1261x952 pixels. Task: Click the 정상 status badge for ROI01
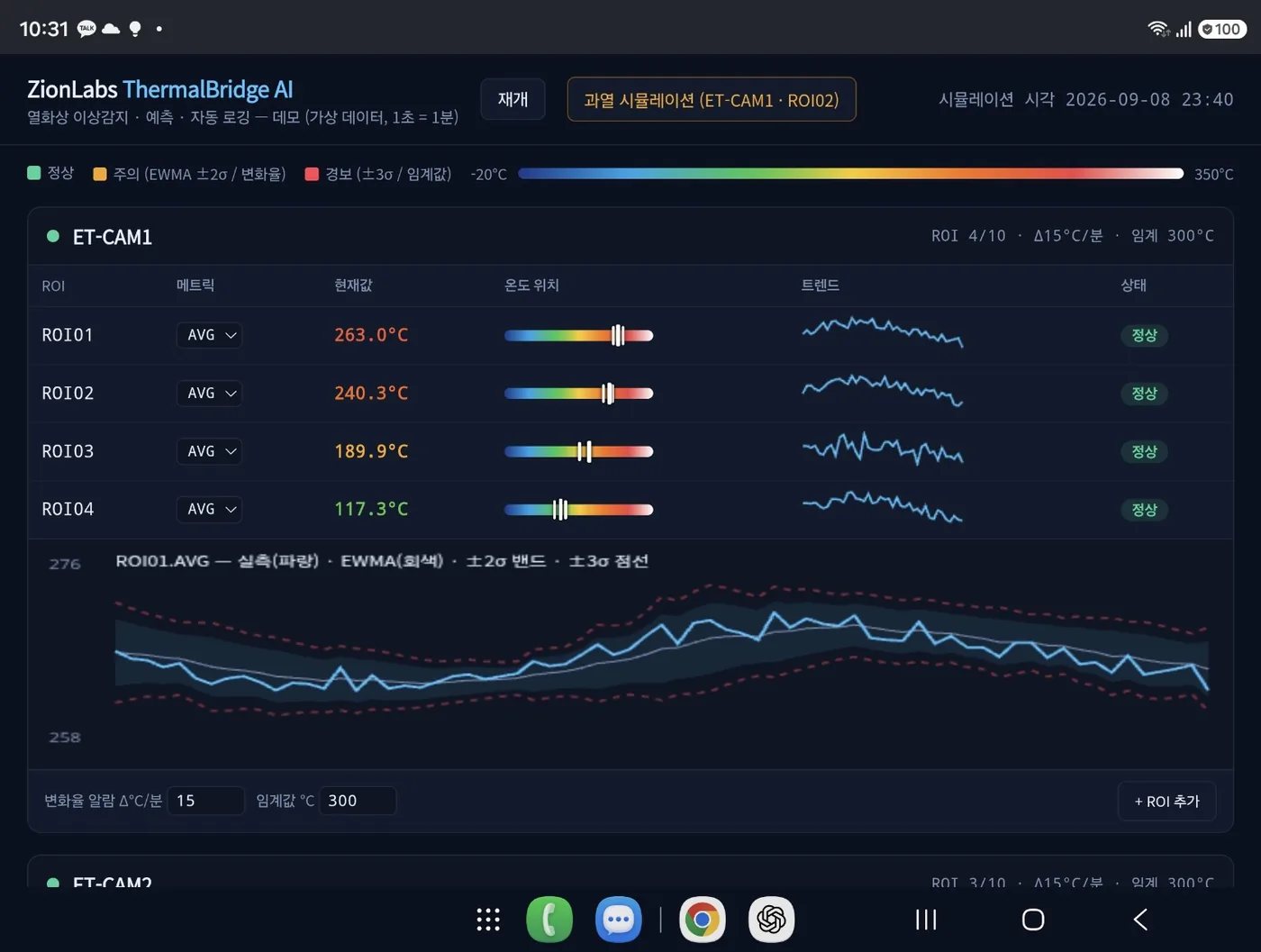pyautogui.click(x=1144, y=335)
